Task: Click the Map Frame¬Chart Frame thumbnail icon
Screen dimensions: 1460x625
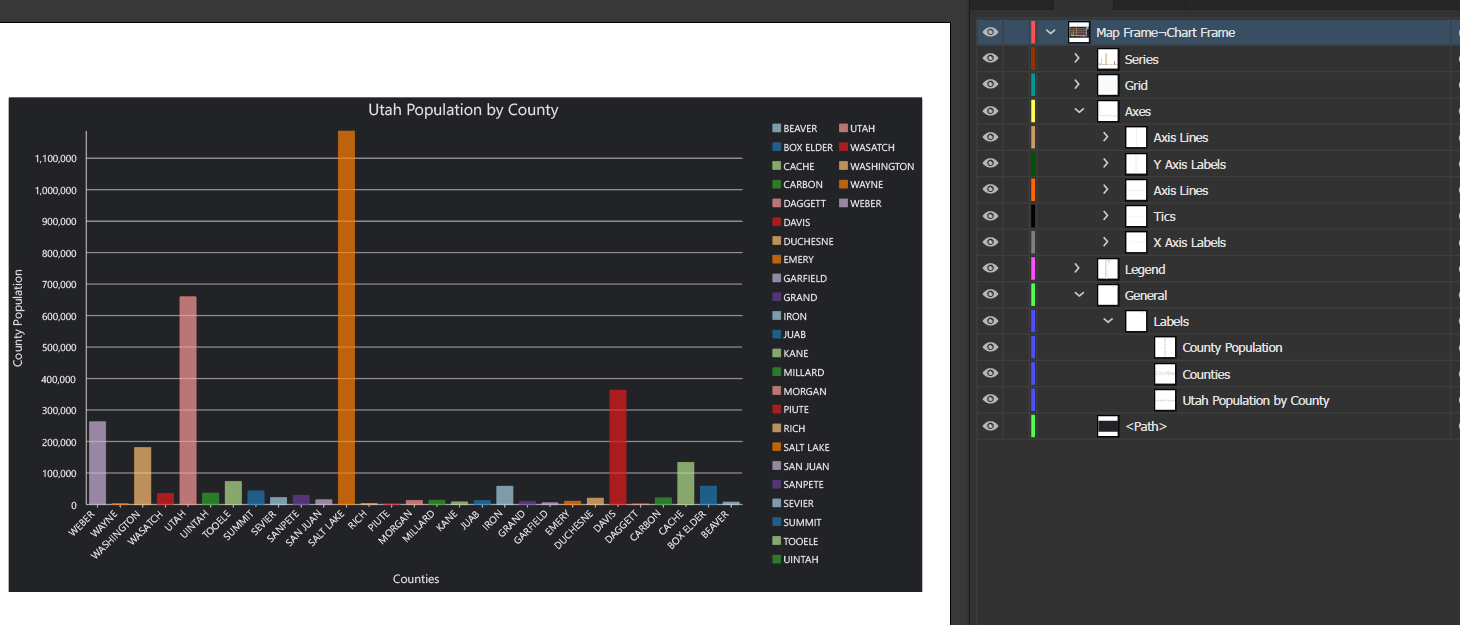Action: point(1078,31)
